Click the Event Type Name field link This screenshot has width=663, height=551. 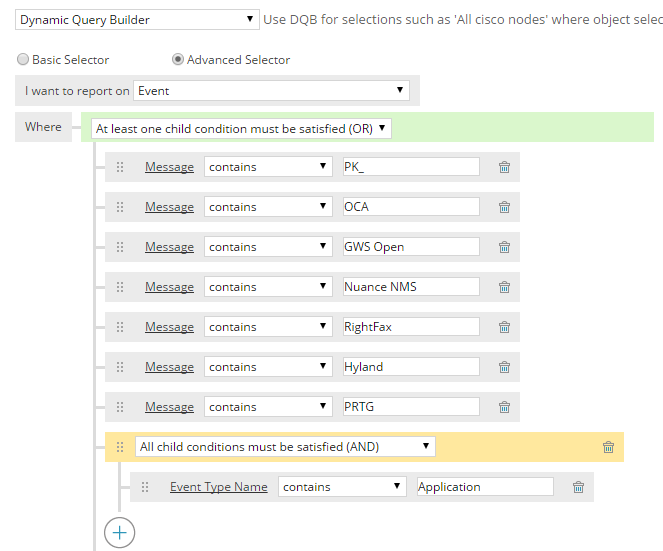[x=219, y=487]
